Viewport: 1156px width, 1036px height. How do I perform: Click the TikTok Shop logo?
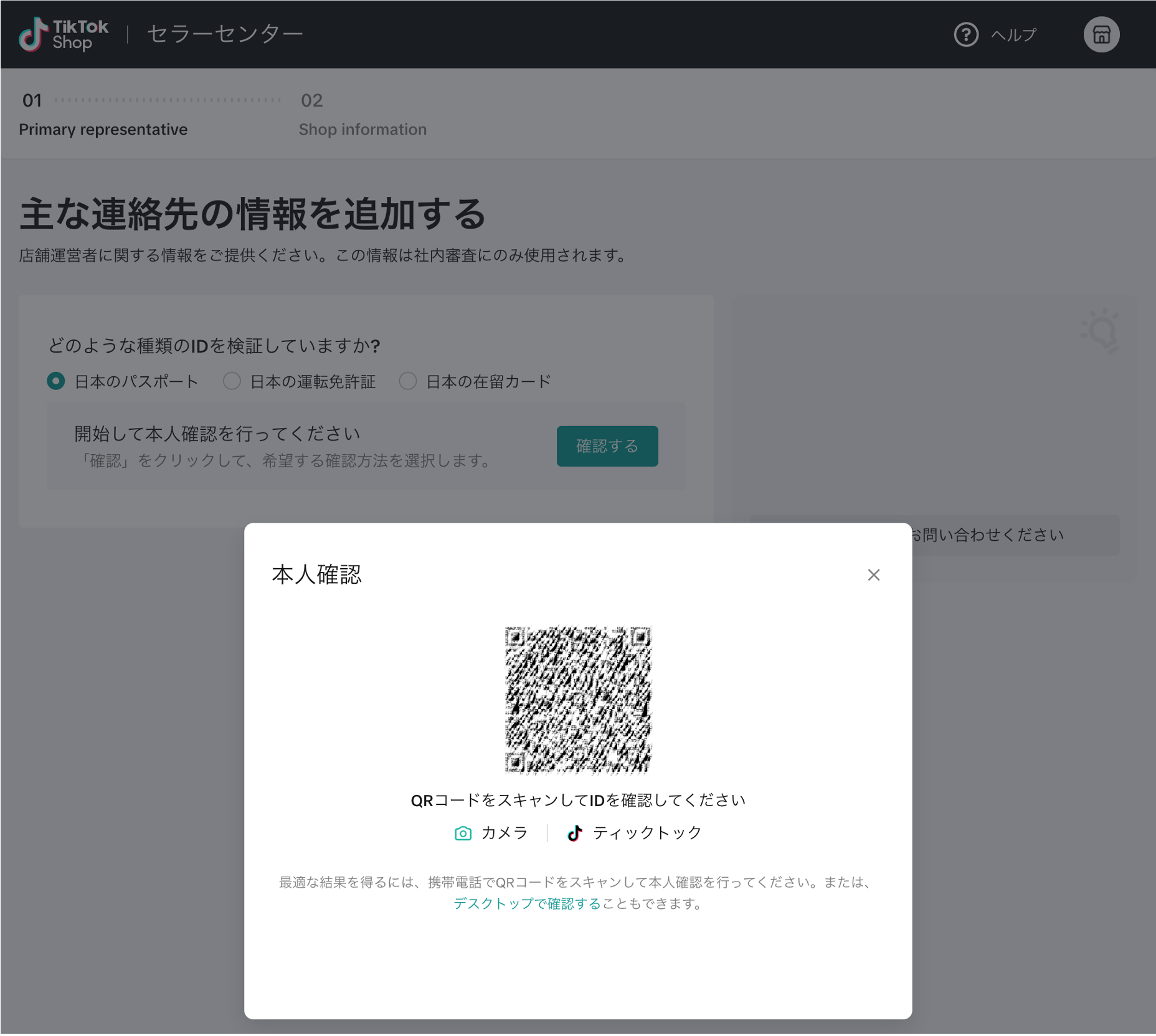pos(64,34)
